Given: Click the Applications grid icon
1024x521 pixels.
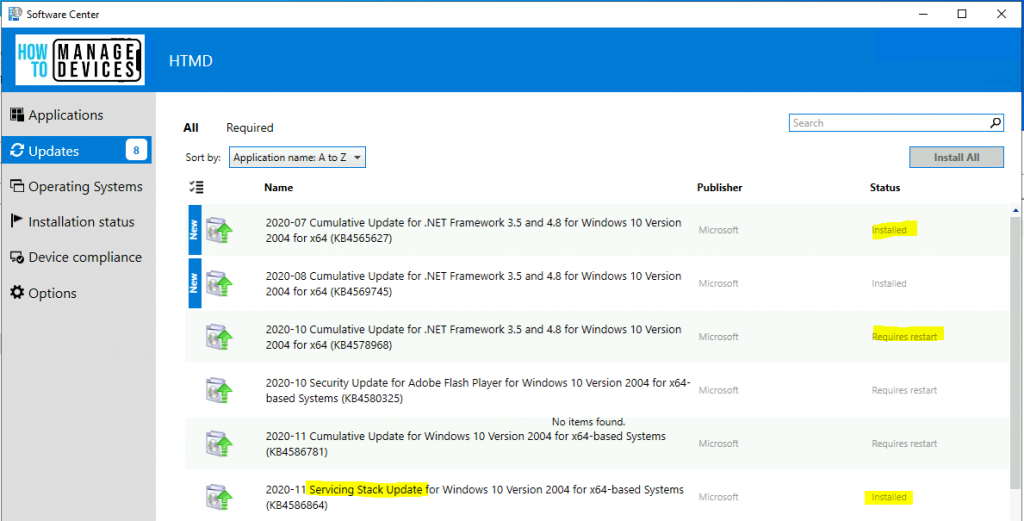Looking at the screenshot, I should [x=17, y=115].
